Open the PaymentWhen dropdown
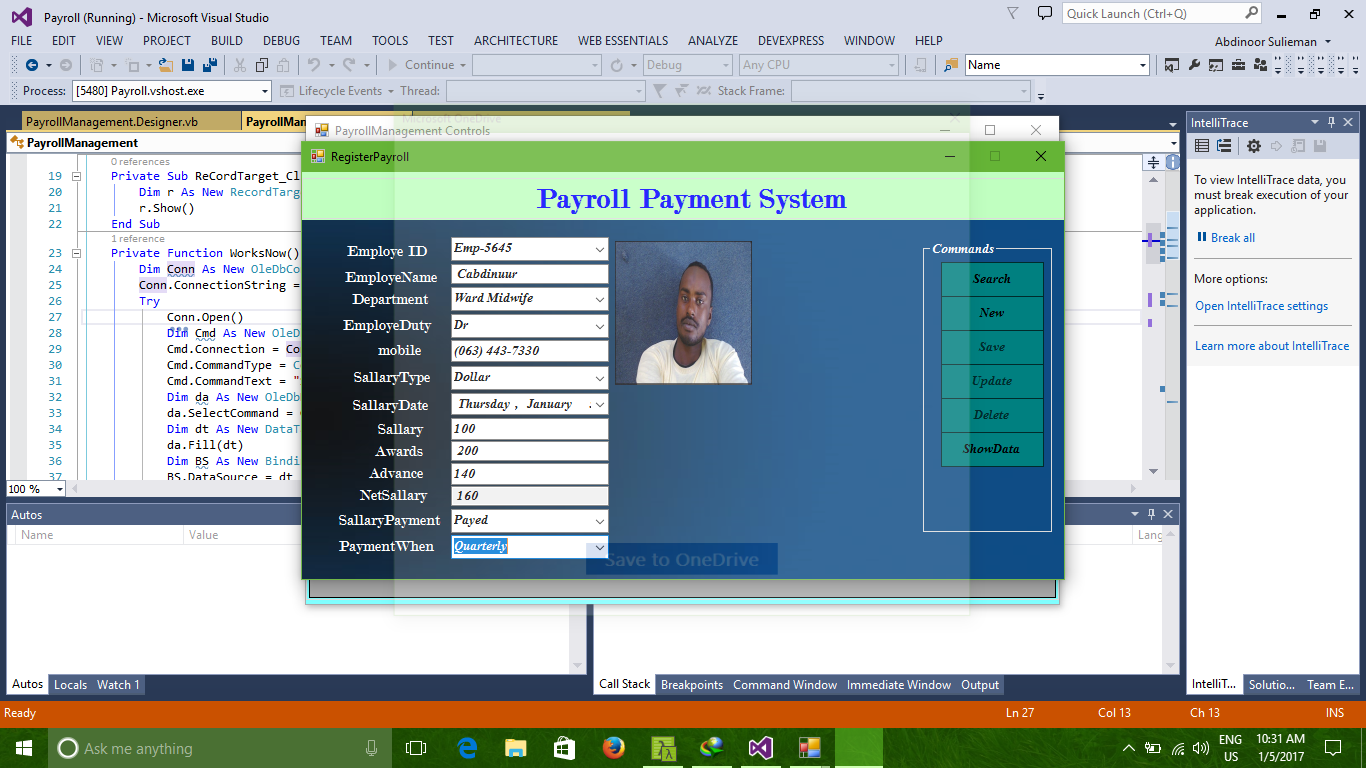 click(x=599, y=547)
